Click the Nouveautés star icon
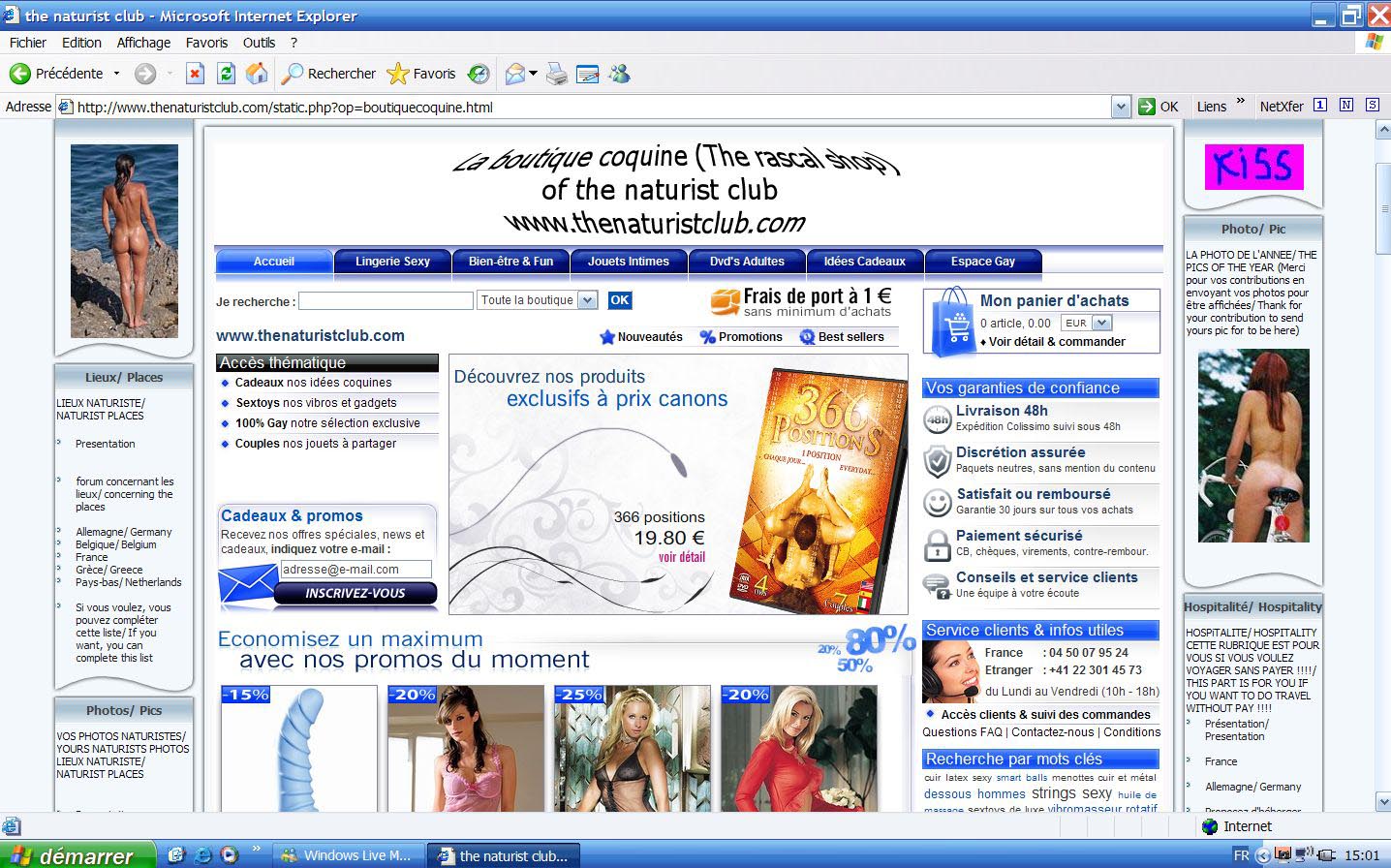This screenshot has height=868, width=1391. (x=607, y=337)
